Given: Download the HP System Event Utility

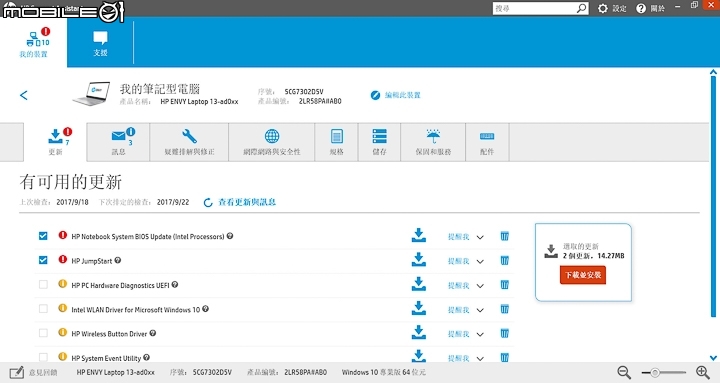Looking at the screenshot, I should click(x=418, y=356).
